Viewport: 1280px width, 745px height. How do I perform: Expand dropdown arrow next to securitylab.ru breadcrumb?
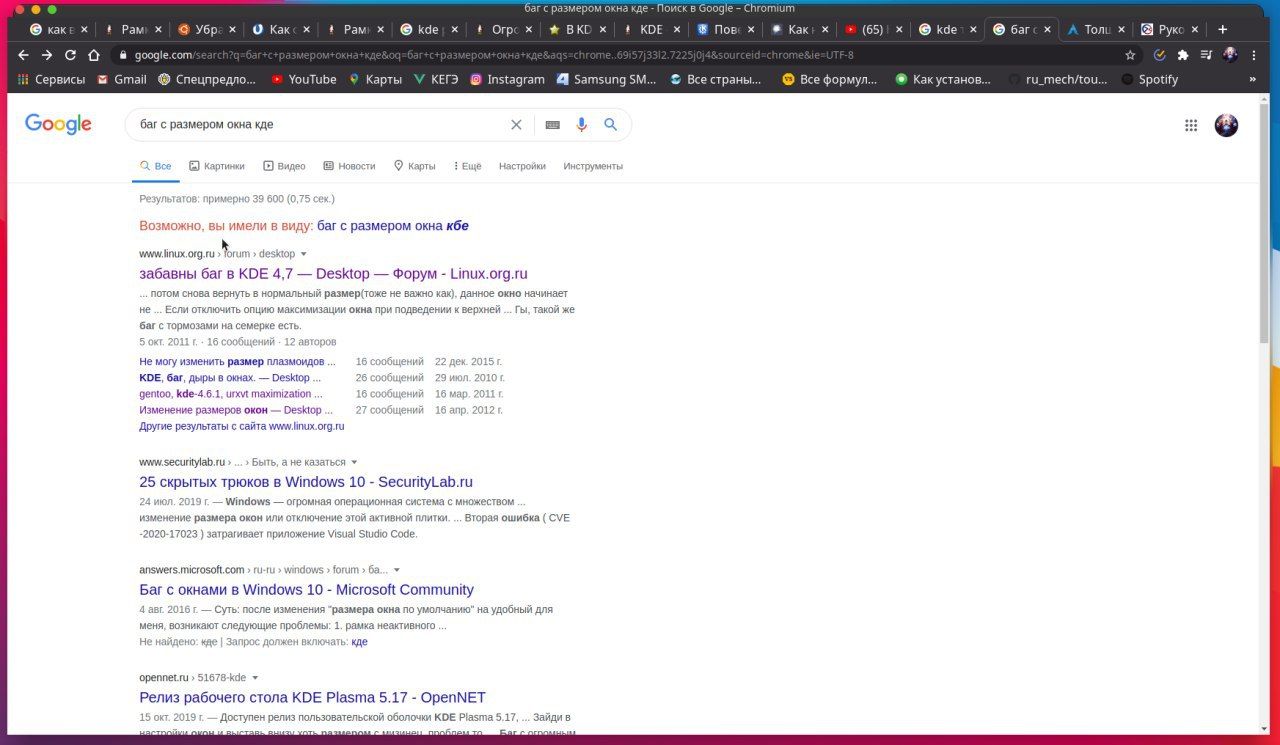pyautogui.click(x=353, y=462)
